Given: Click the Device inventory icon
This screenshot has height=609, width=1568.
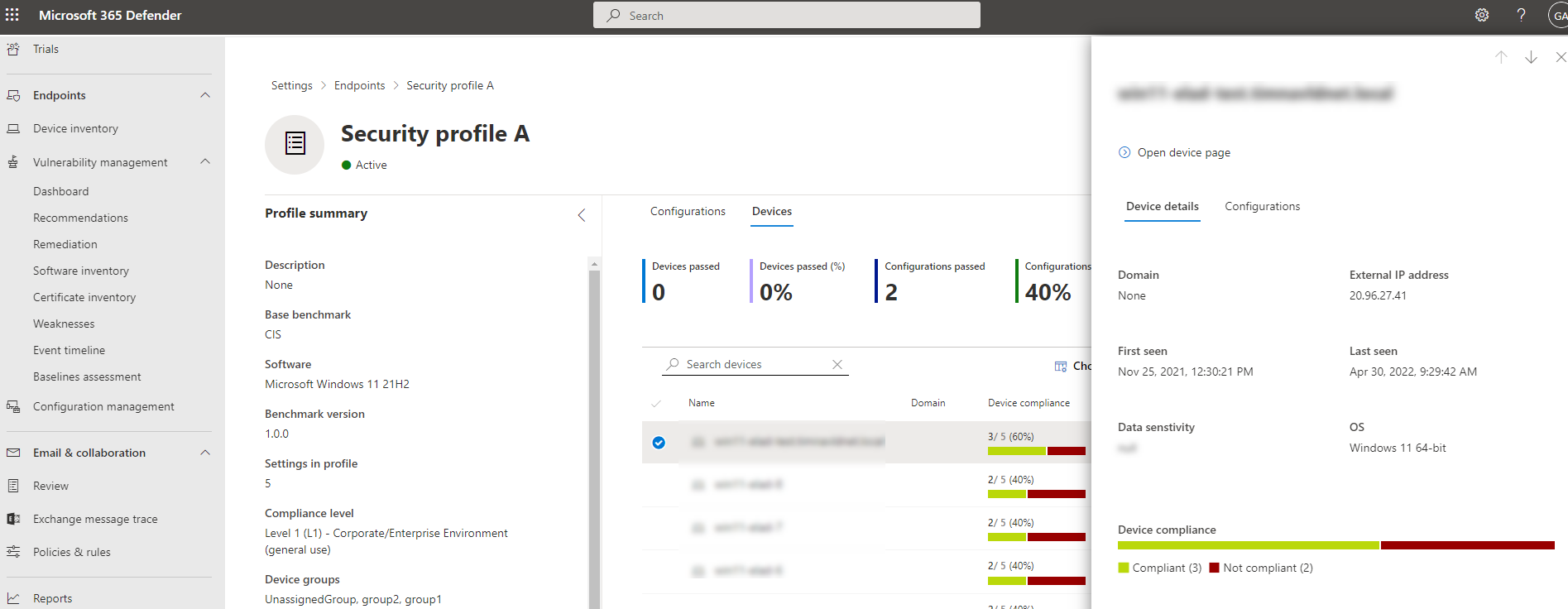Looking at the screenshot, I should (x=13, y=128).
